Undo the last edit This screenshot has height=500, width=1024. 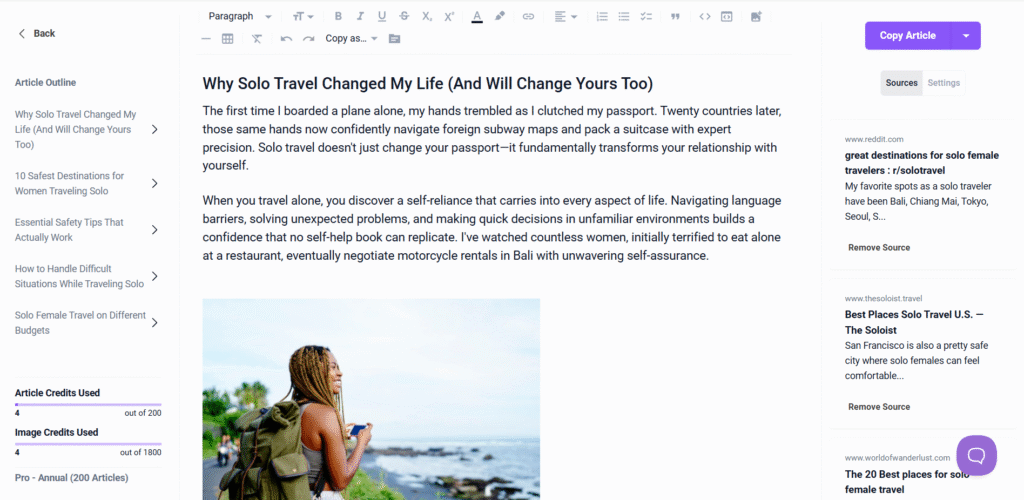(x=286, y=39)
